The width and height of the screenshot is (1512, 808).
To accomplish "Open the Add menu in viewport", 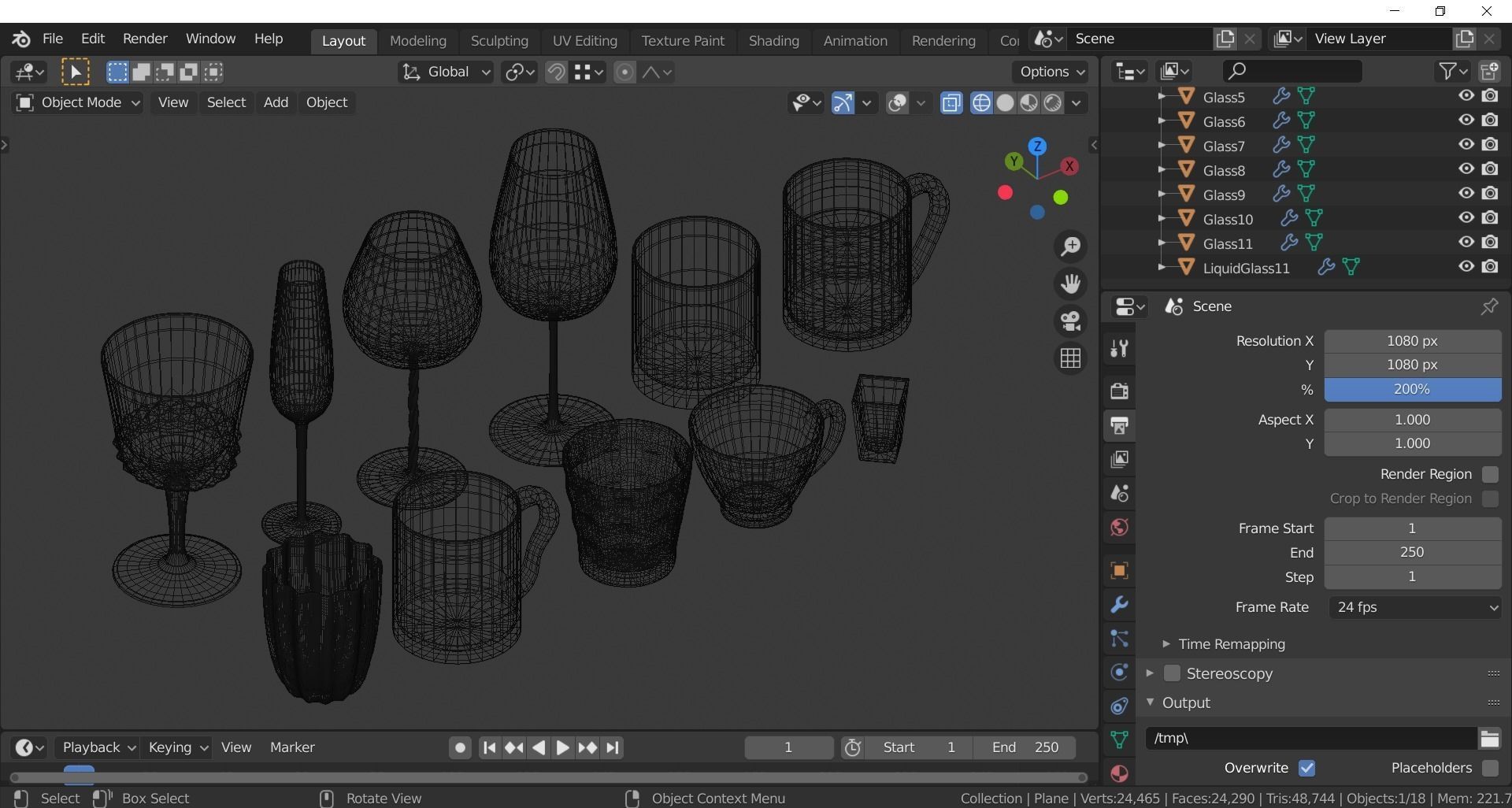I will 276,102.
